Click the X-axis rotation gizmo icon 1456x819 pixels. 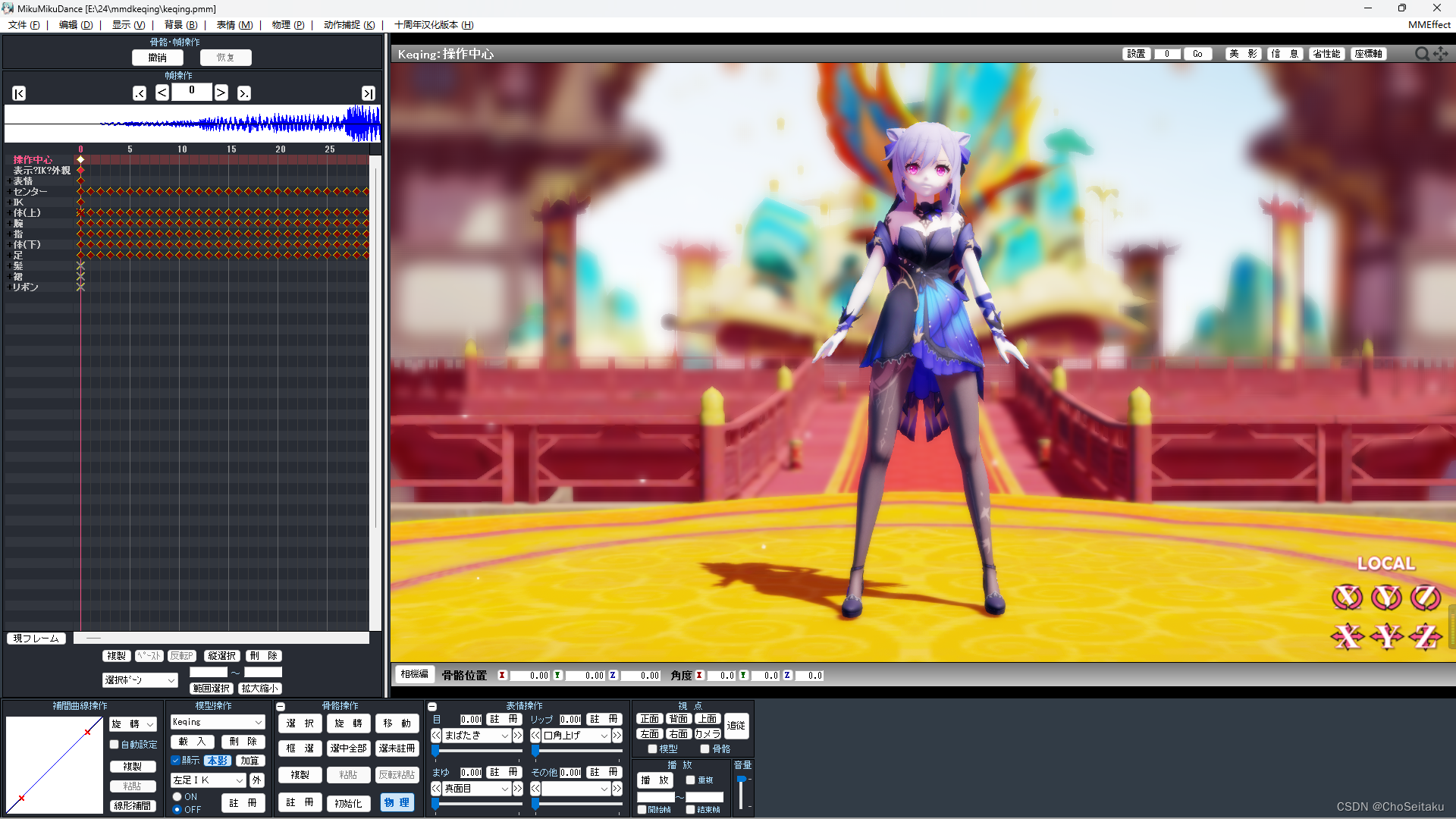(x=1347, y=598)
